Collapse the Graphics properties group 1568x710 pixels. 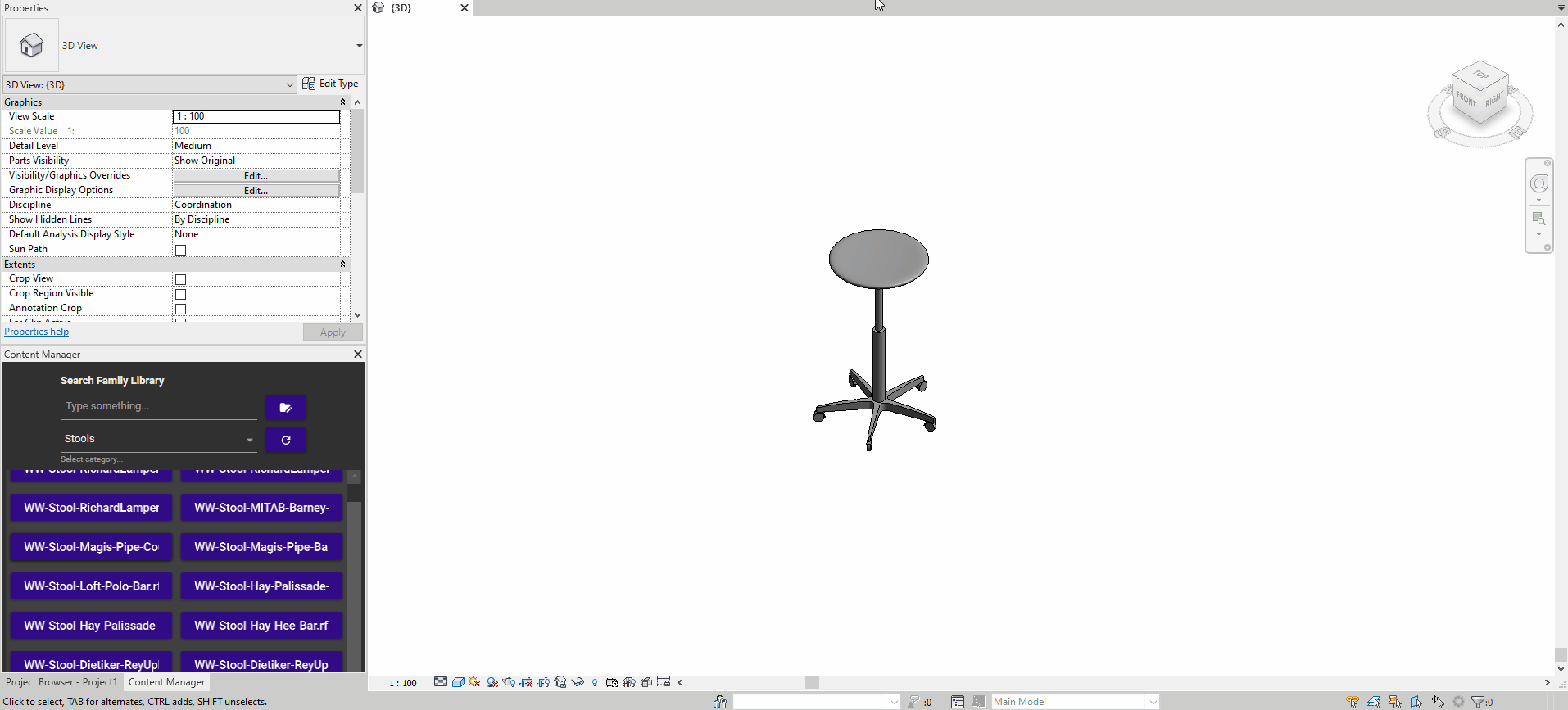tap(342, 102)
